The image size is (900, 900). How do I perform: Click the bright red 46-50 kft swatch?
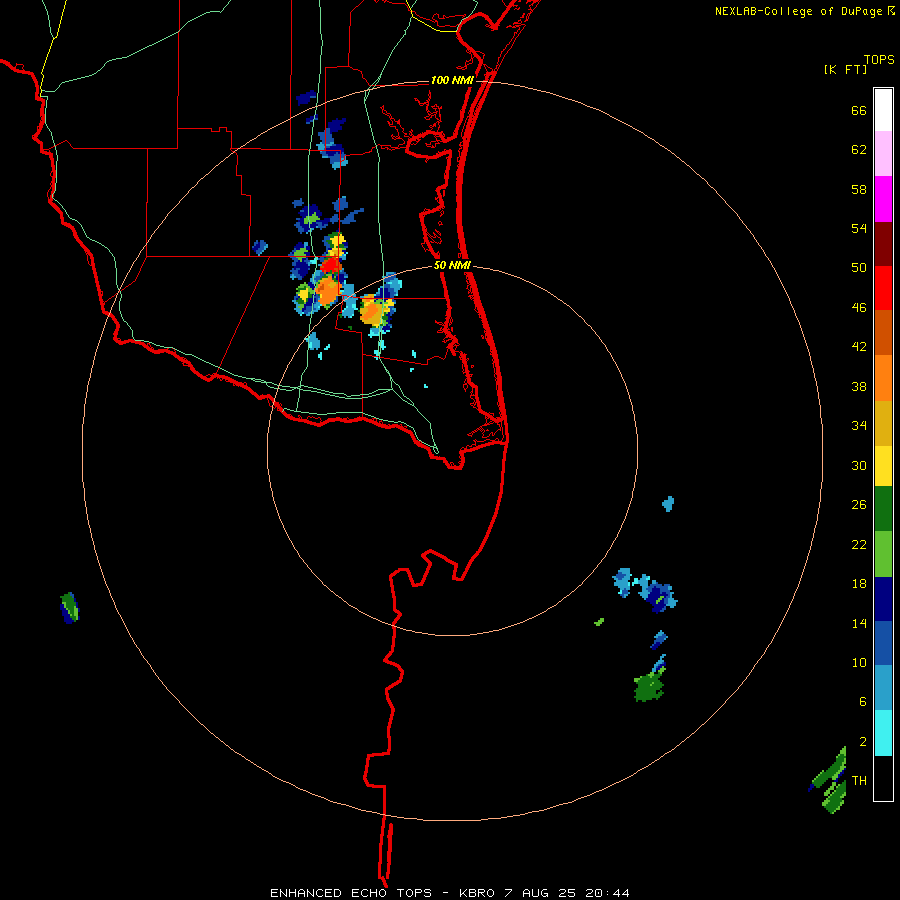883,288
